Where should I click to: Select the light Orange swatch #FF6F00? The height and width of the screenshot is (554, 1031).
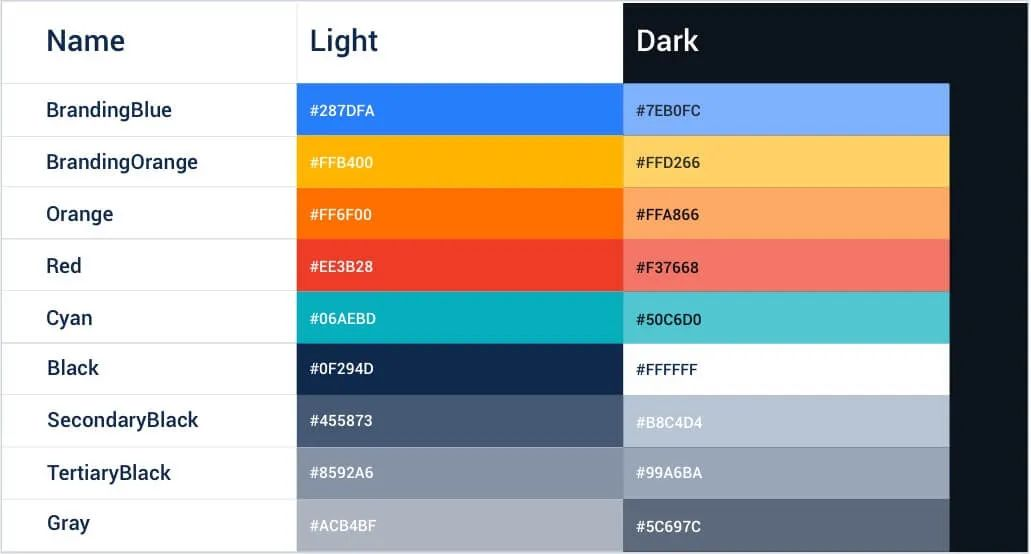point(459,214)
